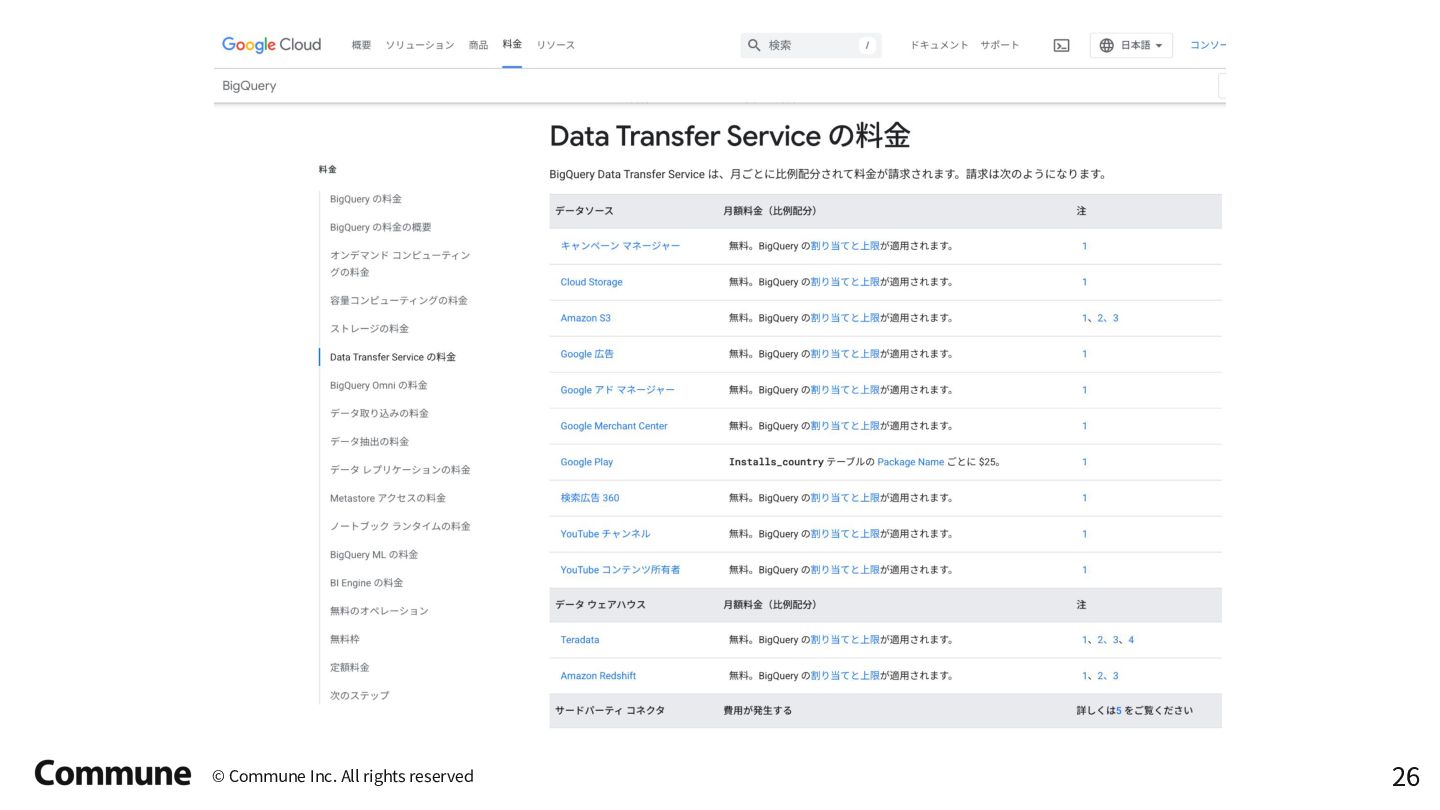Go to 定額料金 sidebar item
Screen dimensions: 1440x810
coord(350,667)
